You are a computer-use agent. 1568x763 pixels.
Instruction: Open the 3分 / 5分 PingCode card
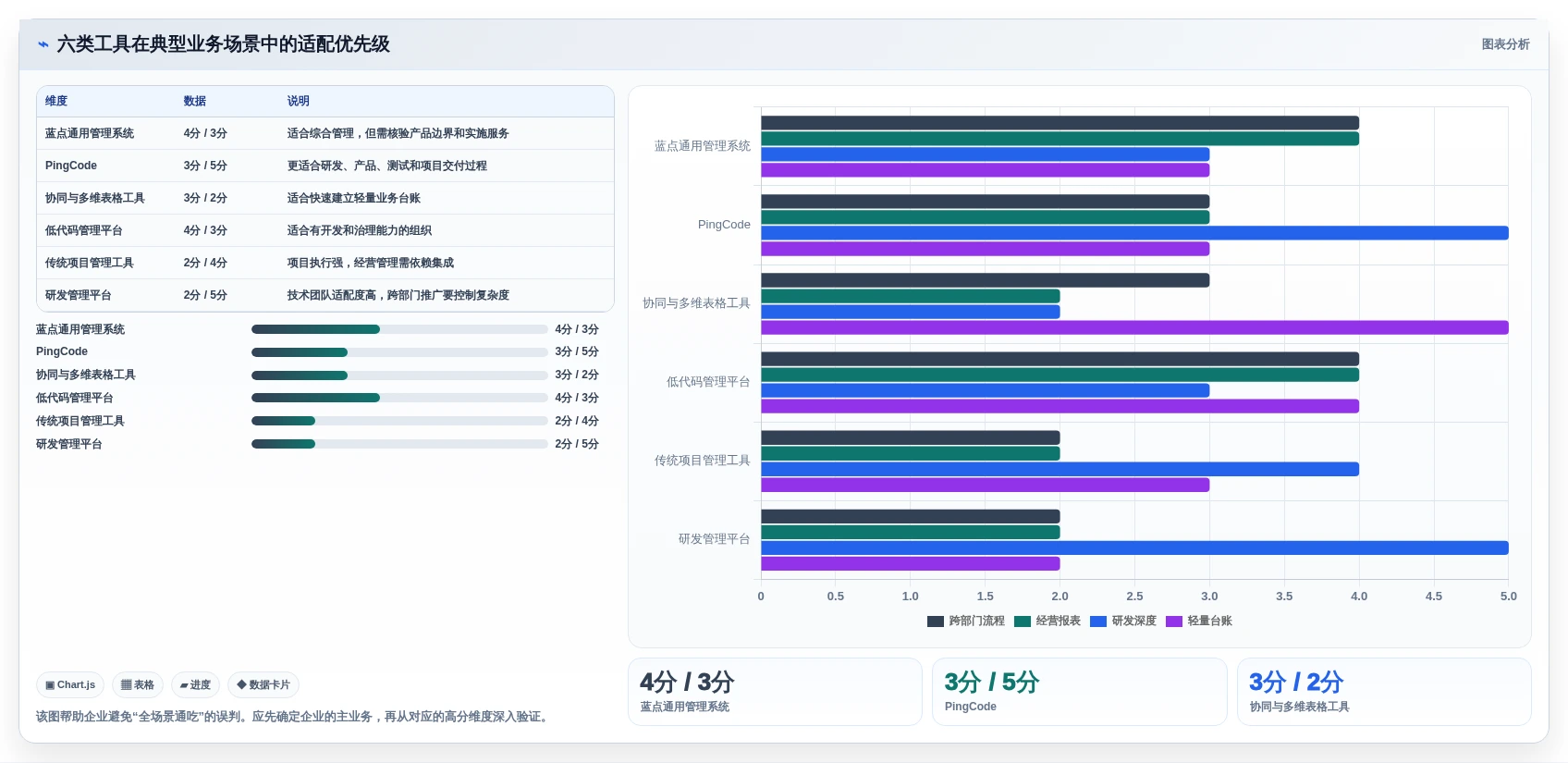pos(1079,692)
